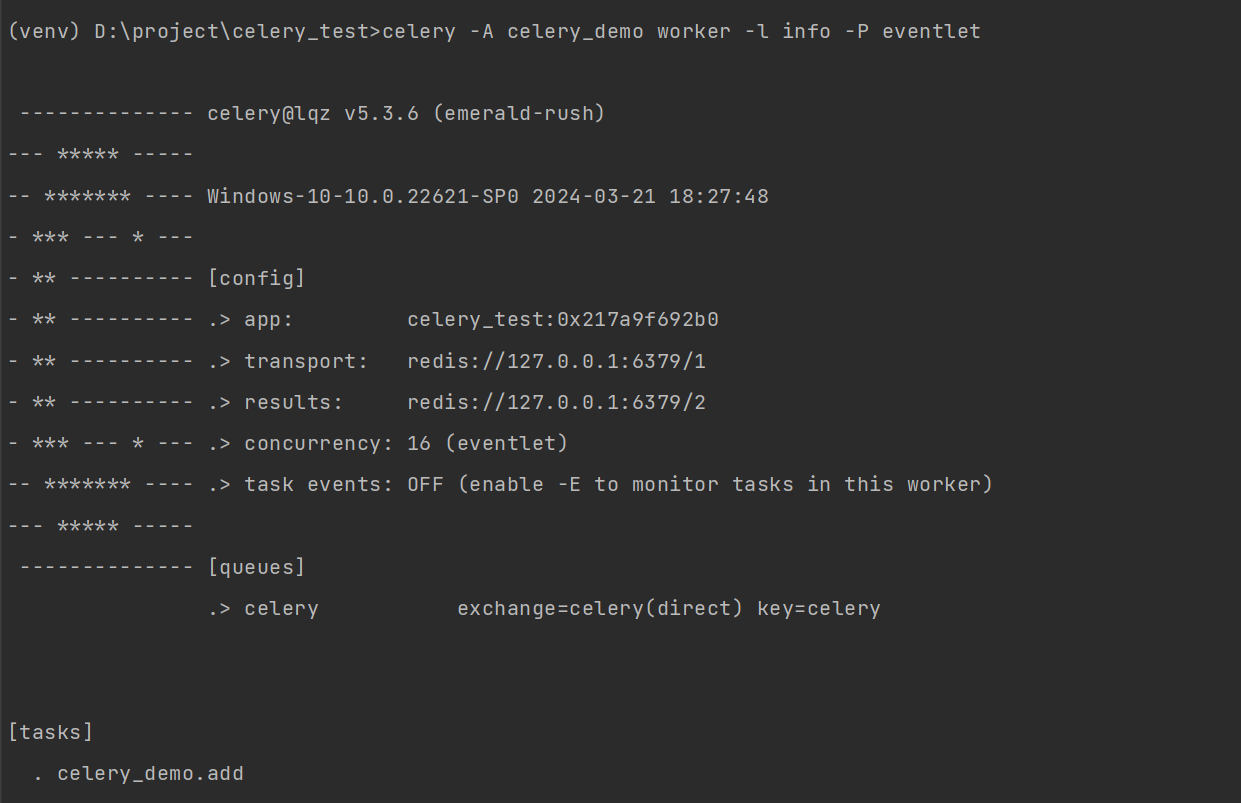Click the [tasks] section header

50,732
